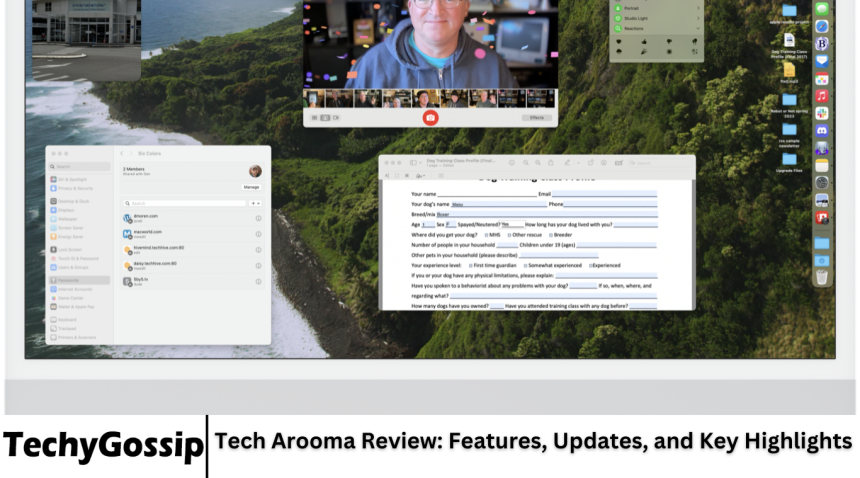Open the macworld.com password entry

point(192,234)
